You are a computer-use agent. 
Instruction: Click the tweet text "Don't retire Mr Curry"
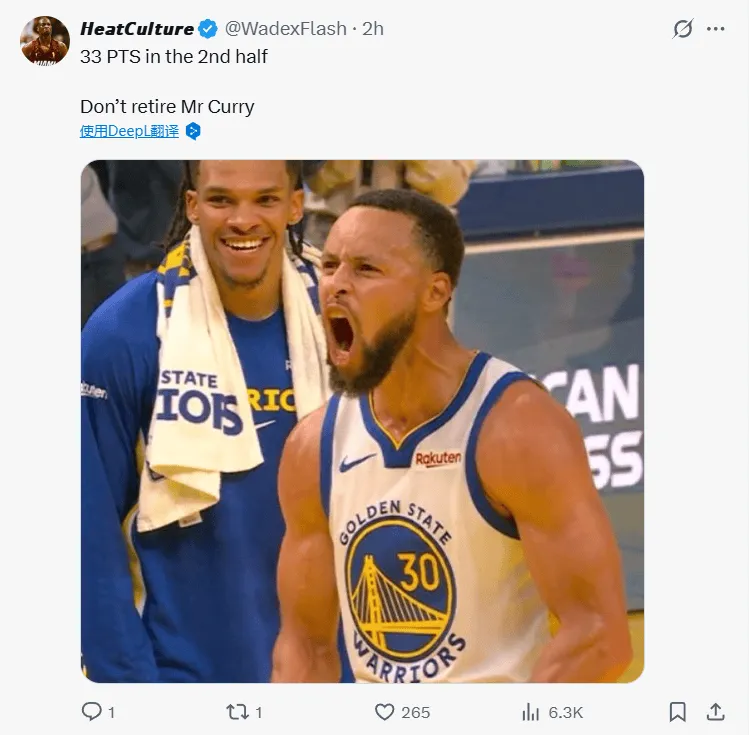coord(167,106)
